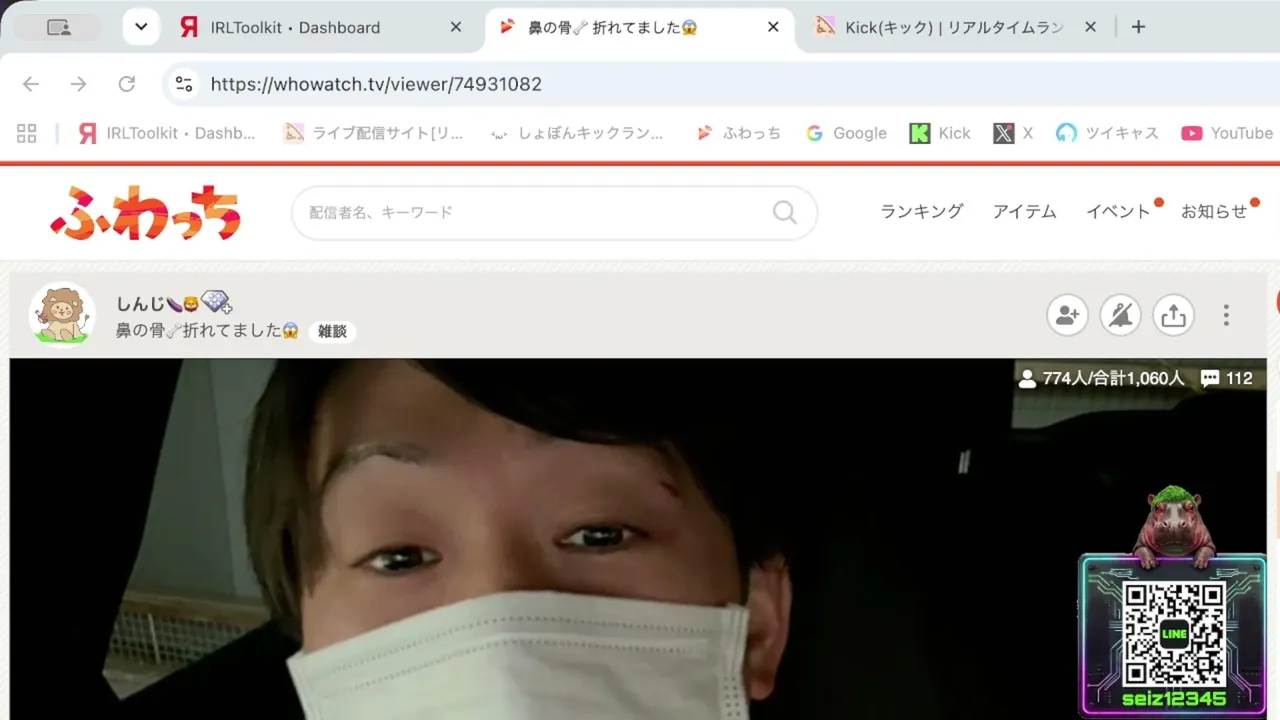The image size is (1280, 720).
Task: Click the 112 comment count
Action: [1227, 378]
